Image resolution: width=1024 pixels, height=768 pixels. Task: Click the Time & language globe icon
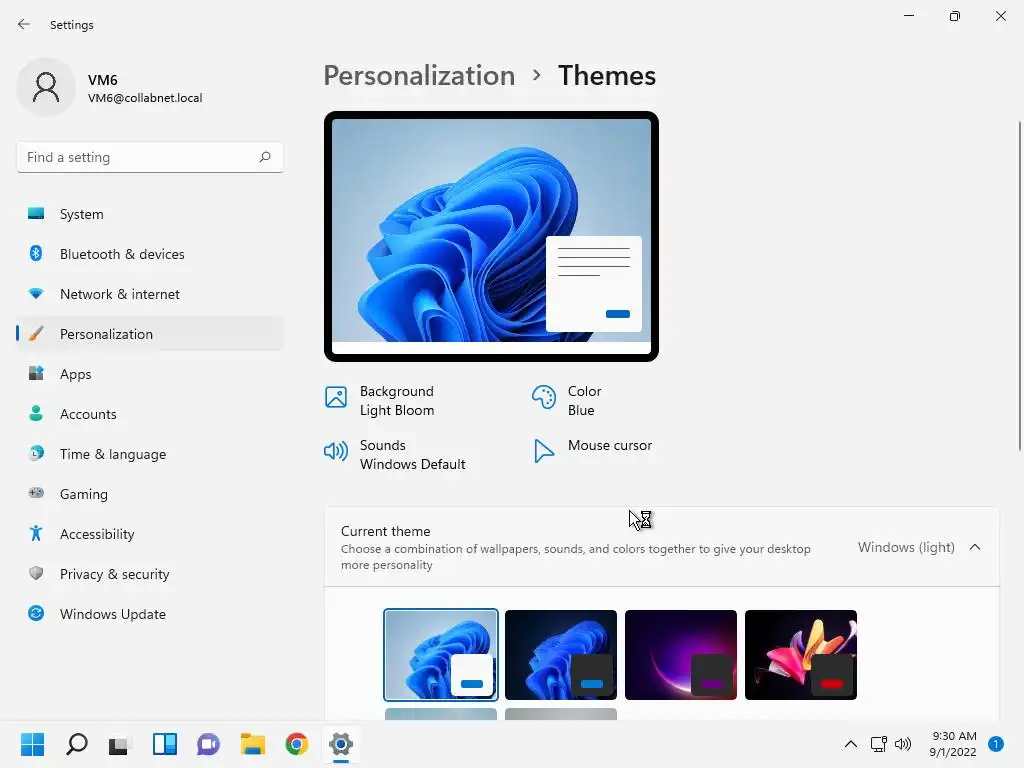(36, 453)
